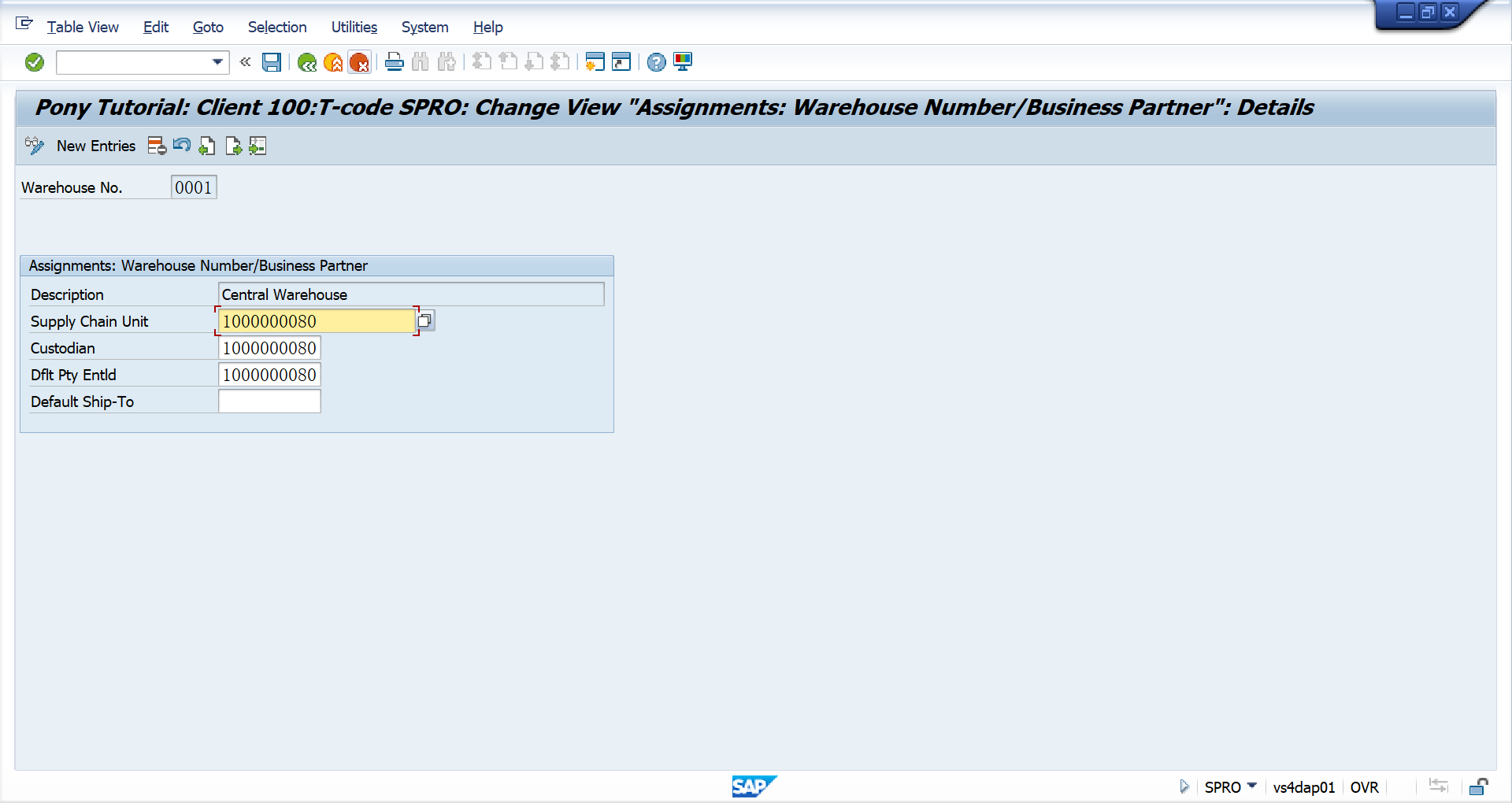Viewport: 1512px width, 803px height.
Task: Select the Save icon in the toolbar
Action: tap(272, 62)
